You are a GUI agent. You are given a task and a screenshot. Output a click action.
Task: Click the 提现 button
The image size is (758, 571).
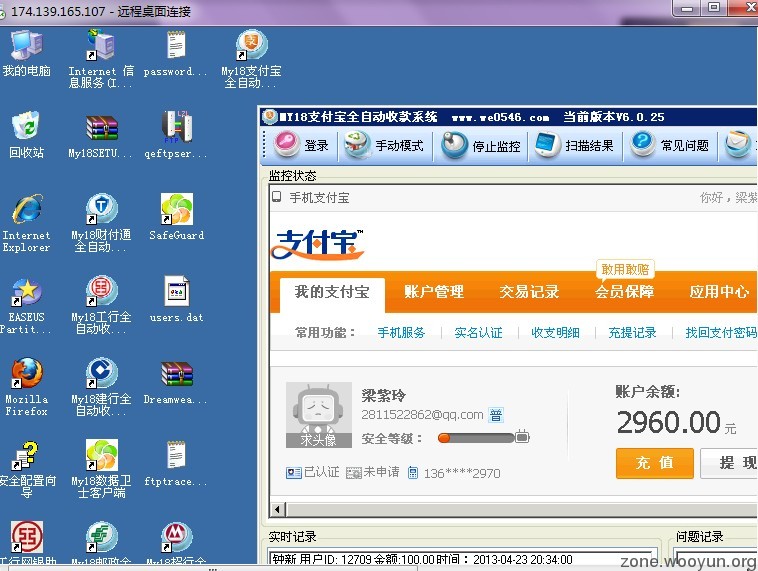pyautogui.click(x=731, y=463)
